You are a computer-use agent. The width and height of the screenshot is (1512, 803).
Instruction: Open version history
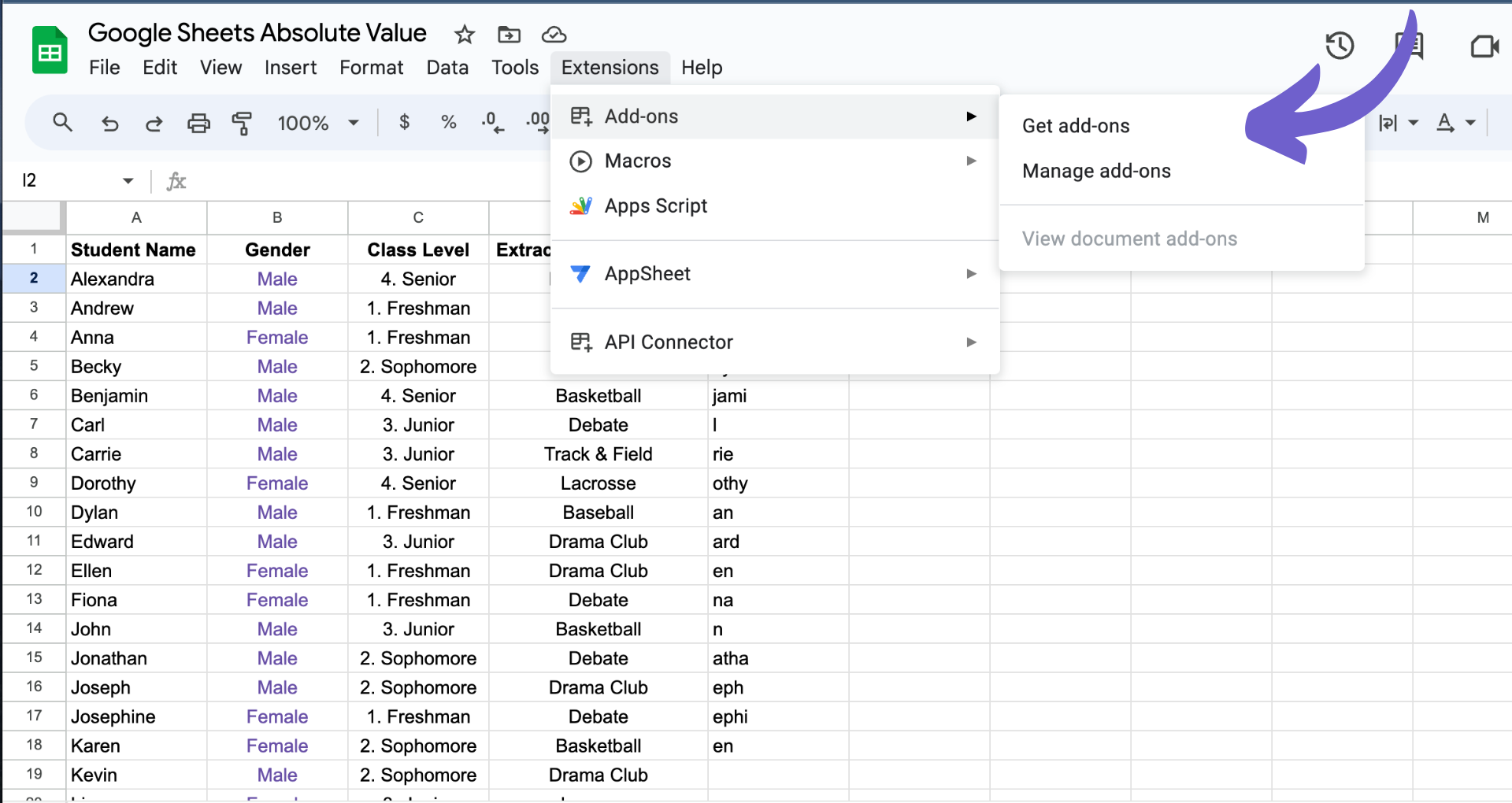(x=1340, y=46)
